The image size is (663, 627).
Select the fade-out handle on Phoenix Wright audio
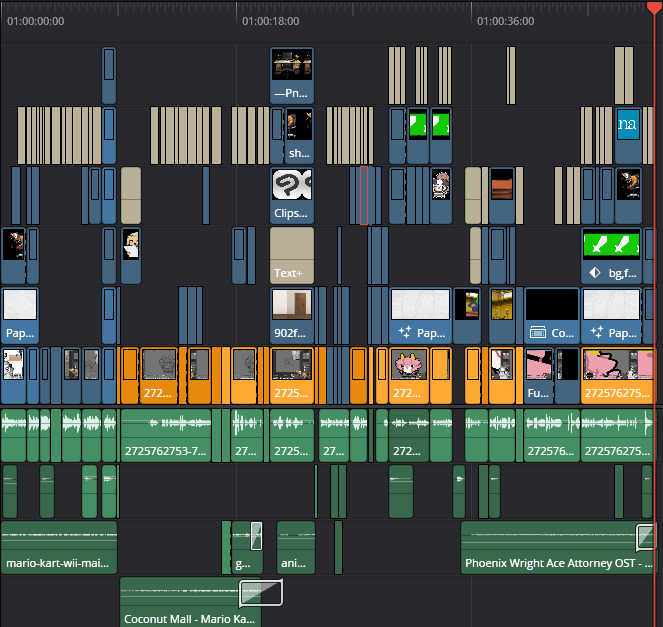click(x=646, y=537)
